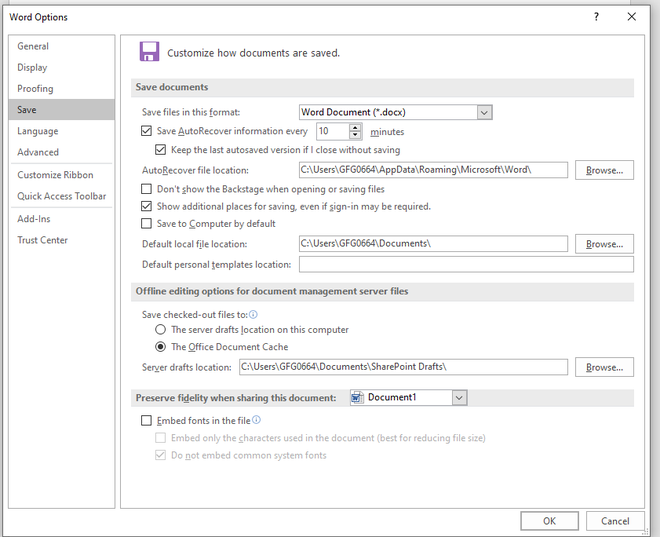Go to Customize Ribbon settings
This screenshot has height=537, width=660.
(x=54, y=175)
